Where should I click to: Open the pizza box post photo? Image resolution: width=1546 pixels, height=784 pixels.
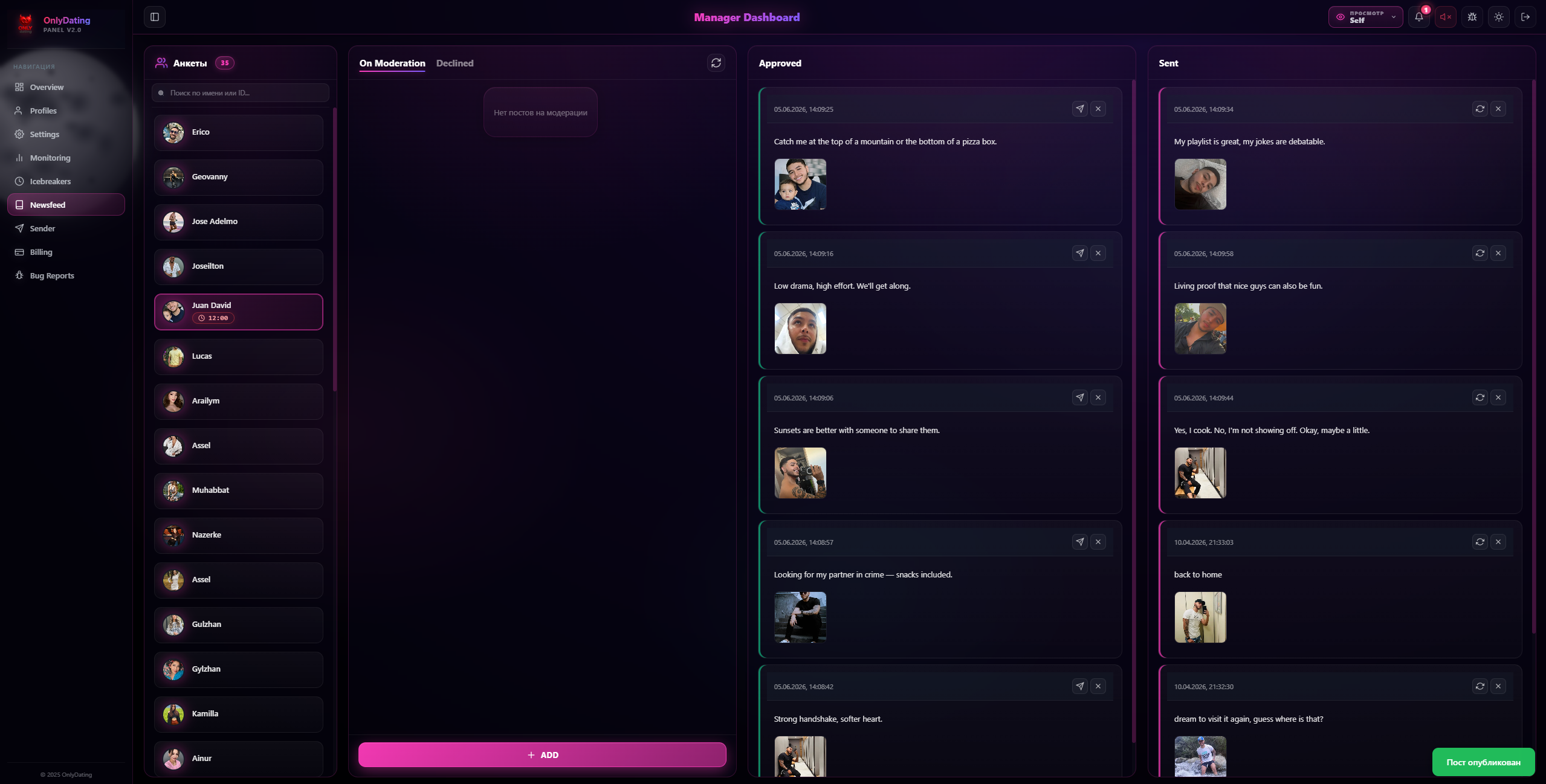click(800, 184)
